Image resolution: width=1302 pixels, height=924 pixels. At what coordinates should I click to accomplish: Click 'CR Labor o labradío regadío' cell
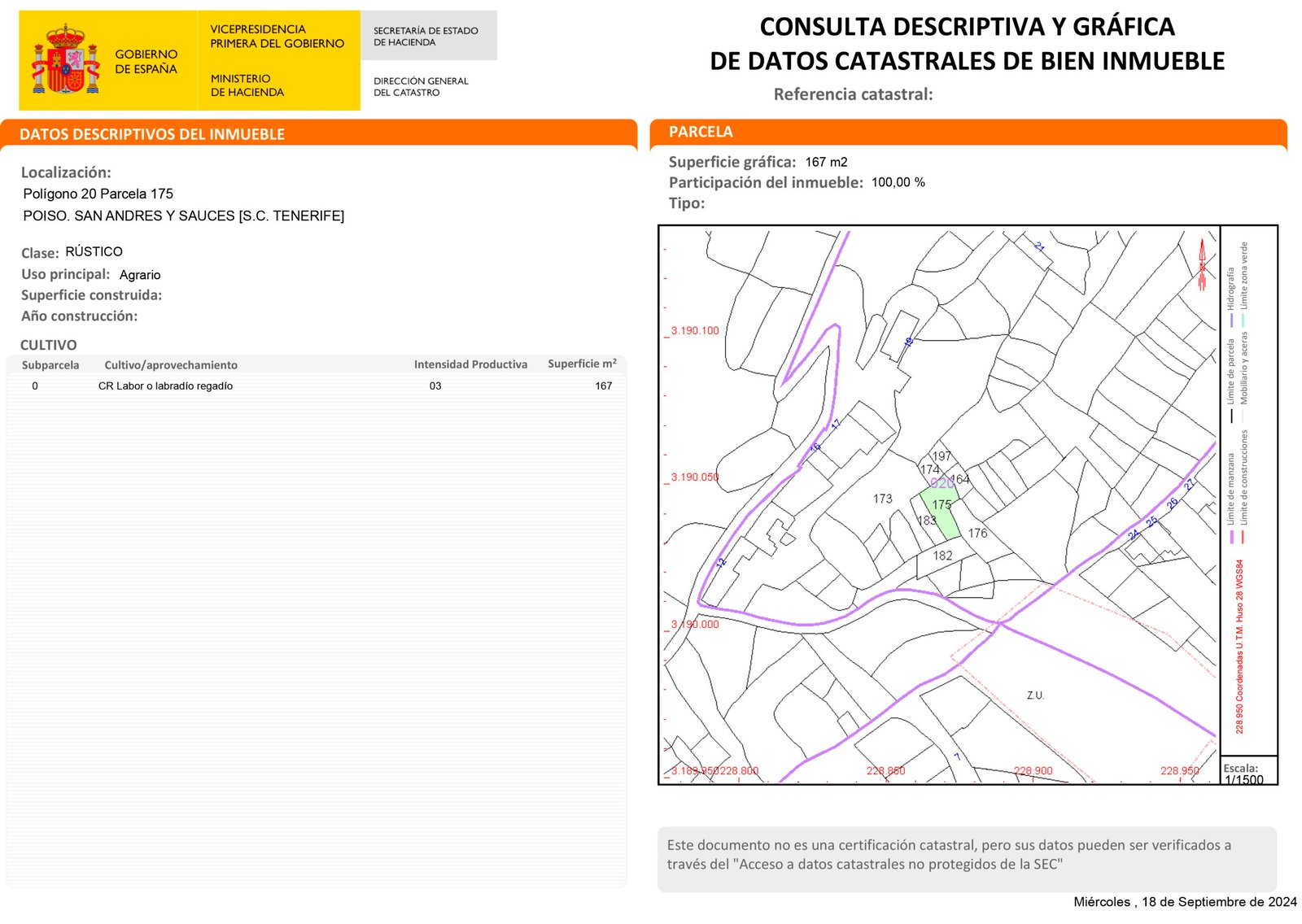165,386
